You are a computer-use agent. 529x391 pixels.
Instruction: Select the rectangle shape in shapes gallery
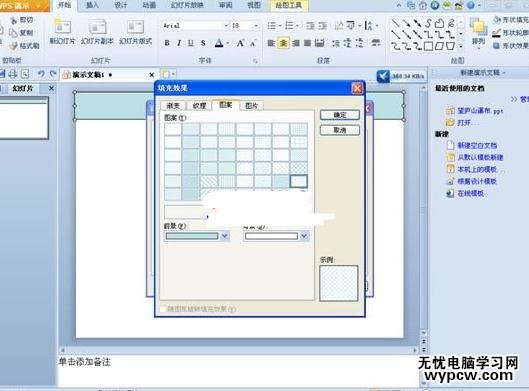pos(428,46)
